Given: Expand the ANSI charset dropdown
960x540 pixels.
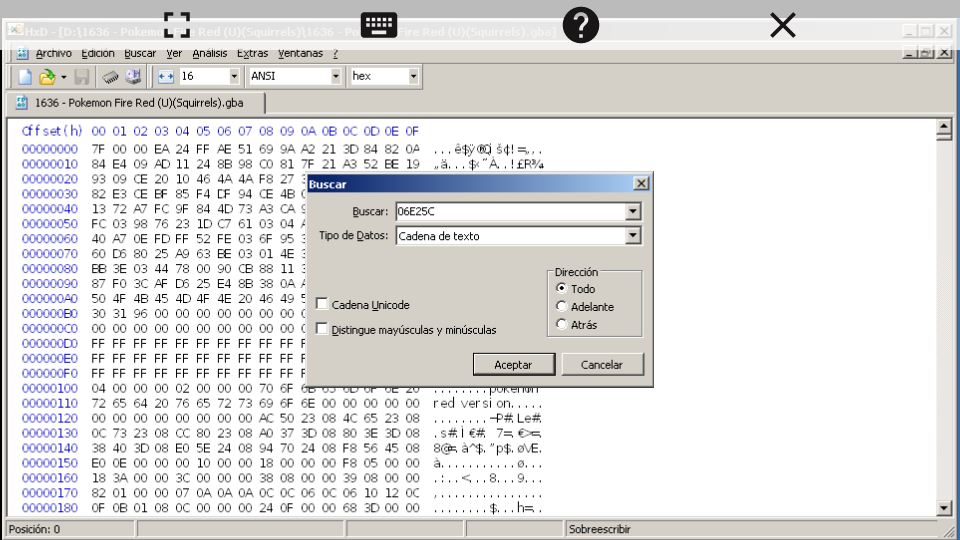Looking at the screenshot, I should coord(335,76).
